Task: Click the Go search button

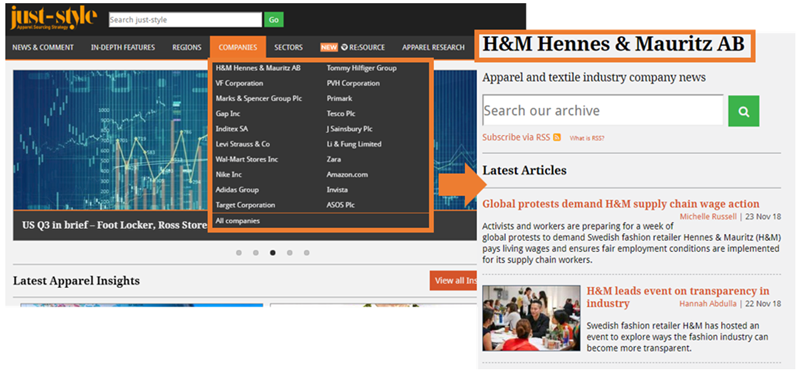Action: (274, 20)
